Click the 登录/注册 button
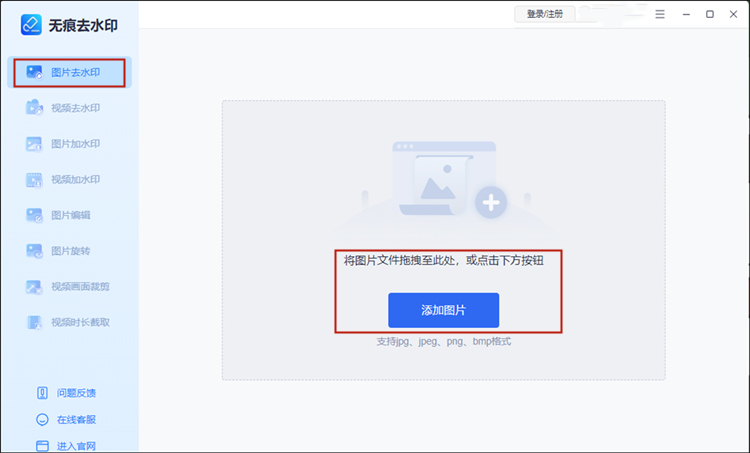 (x=544, y=14)
